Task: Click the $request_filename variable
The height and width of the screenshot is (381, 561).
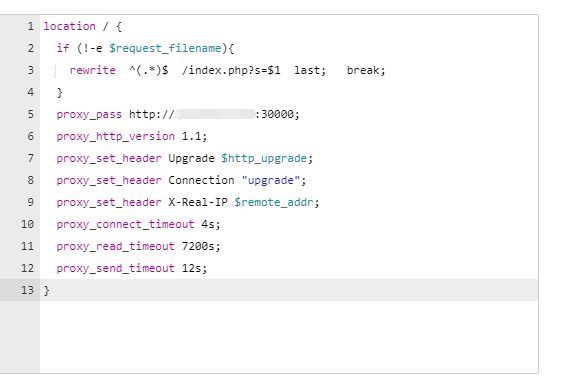Action: (165, 48)
